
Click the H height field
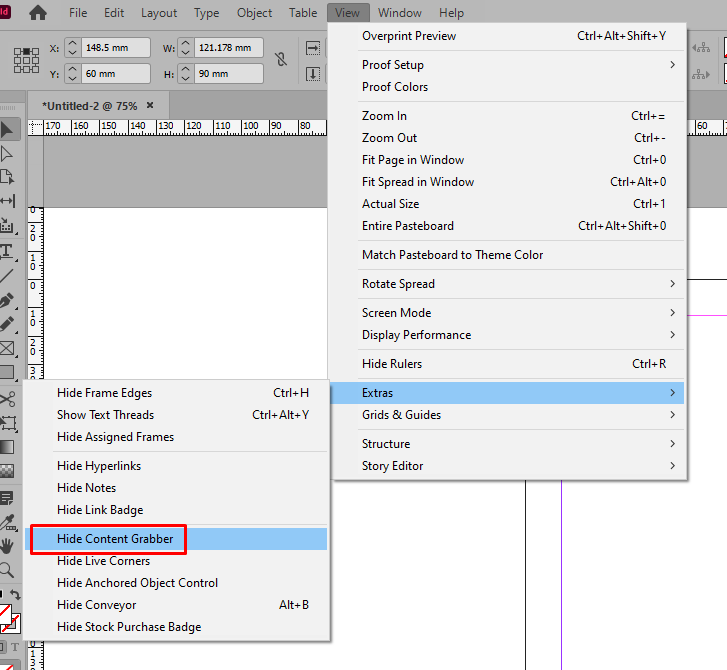coord(229,74)
